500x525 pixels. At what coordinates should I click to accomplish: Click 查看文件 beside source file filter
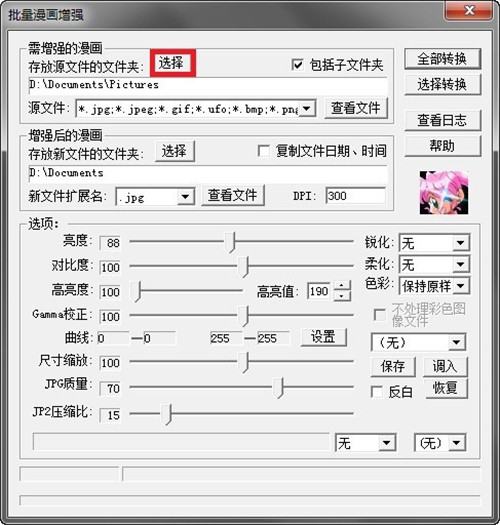(356, 108)
